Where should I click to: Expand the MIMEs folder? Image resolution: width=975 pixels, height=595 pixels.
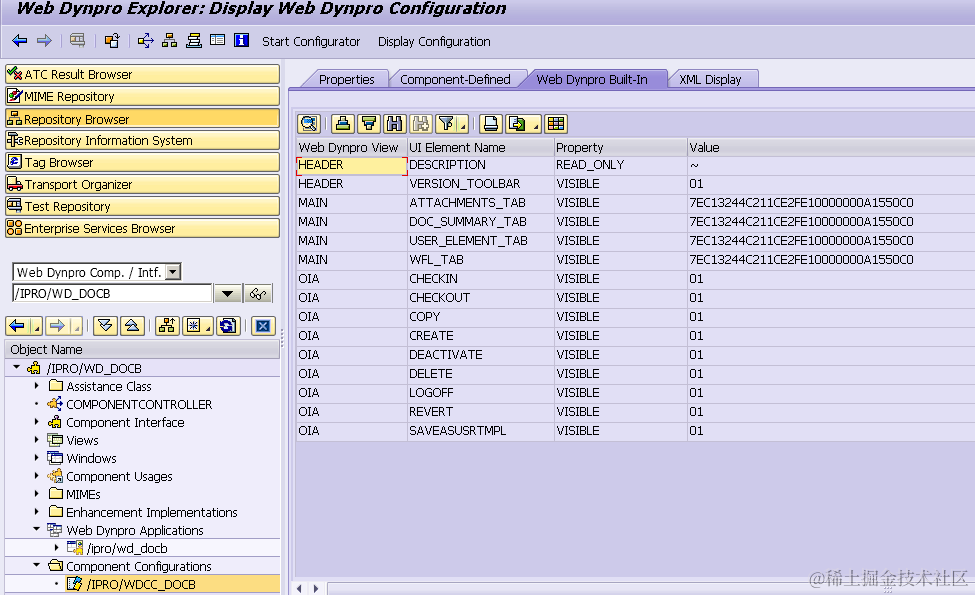[x=37, y=494]
